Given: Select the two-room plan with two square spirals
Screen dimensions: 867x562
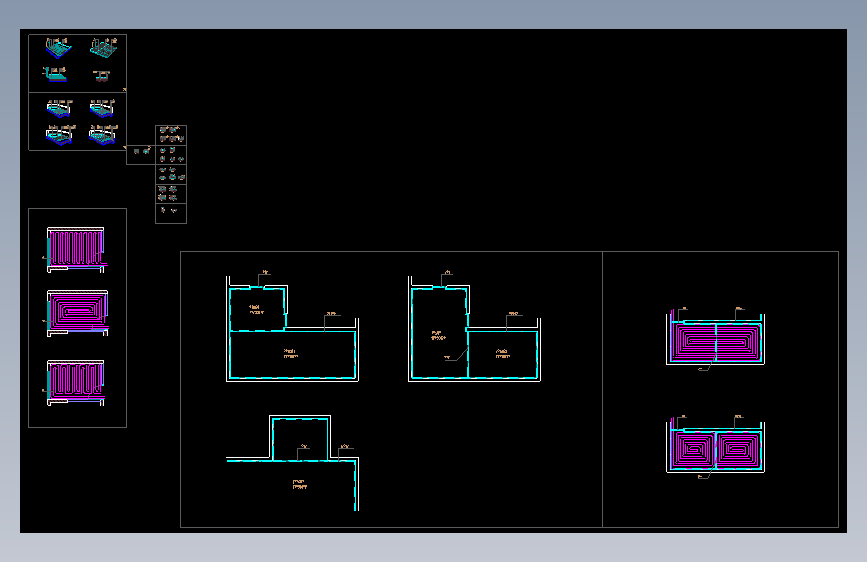Looking at the screenshot, I should tap(715, 447).
